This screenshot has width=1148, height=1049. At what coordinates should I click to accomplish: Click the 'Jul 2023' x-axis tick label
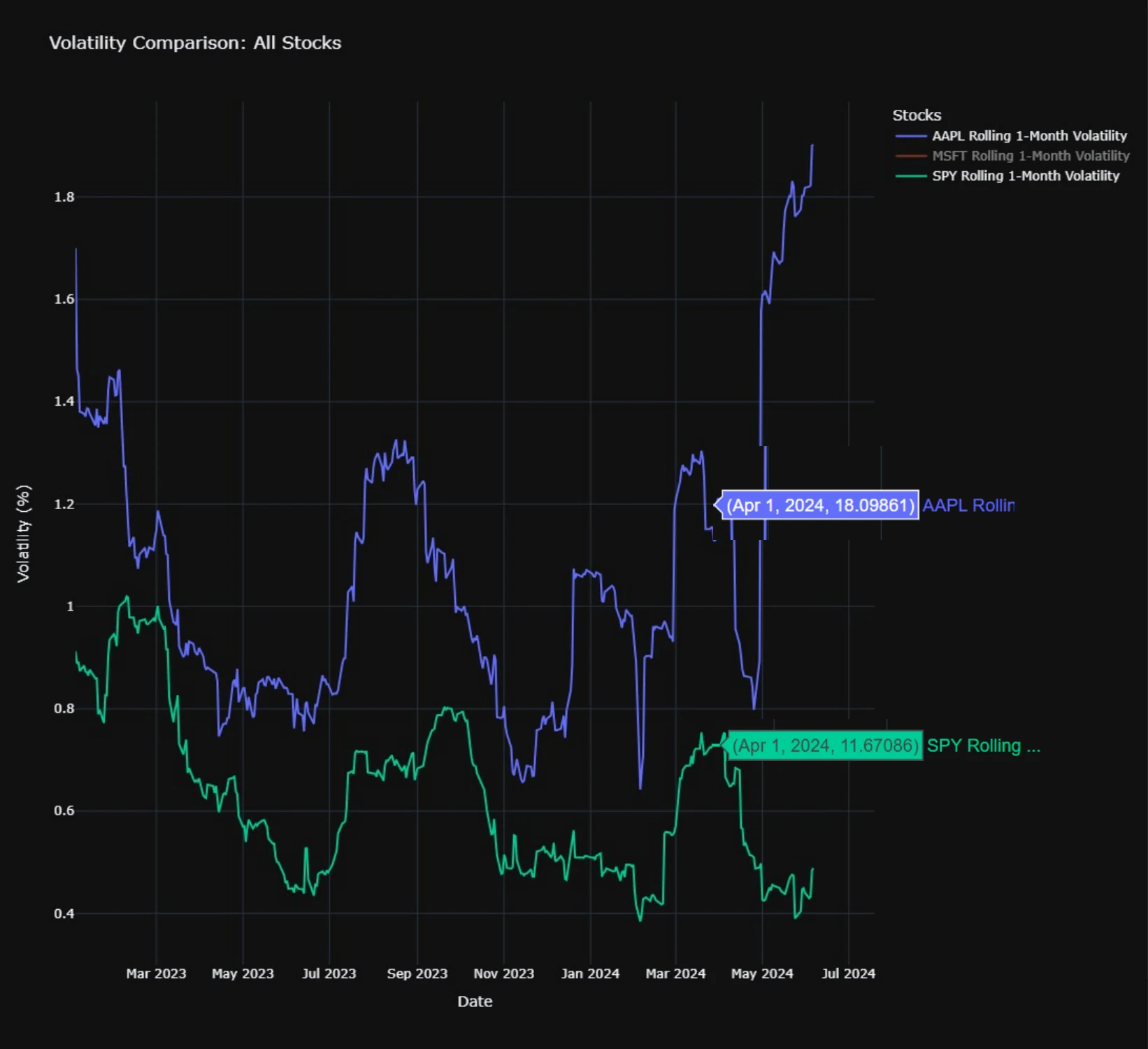[x=329, y=973]
